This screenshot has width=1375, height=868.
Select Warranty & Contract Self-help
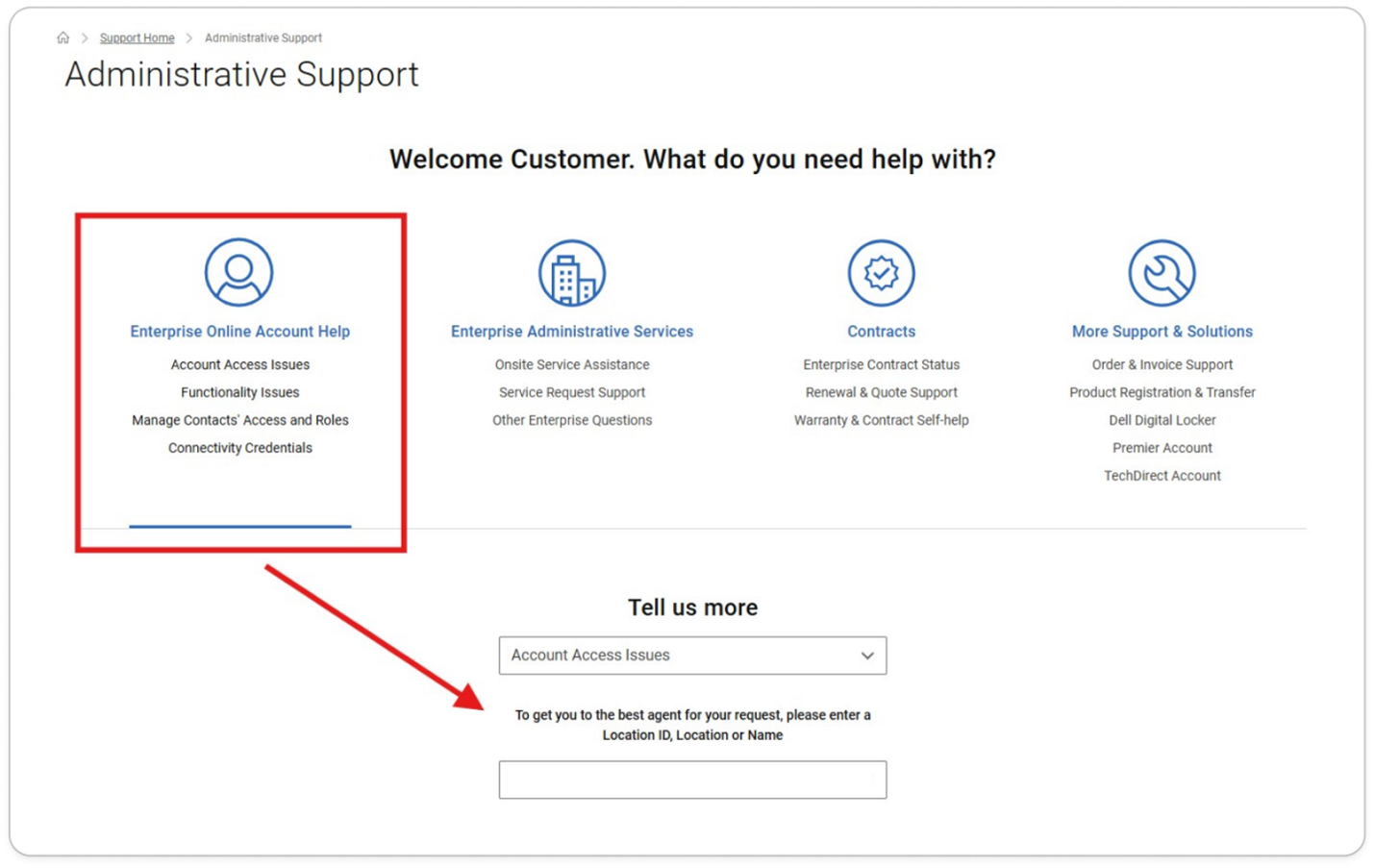(881, 420)
